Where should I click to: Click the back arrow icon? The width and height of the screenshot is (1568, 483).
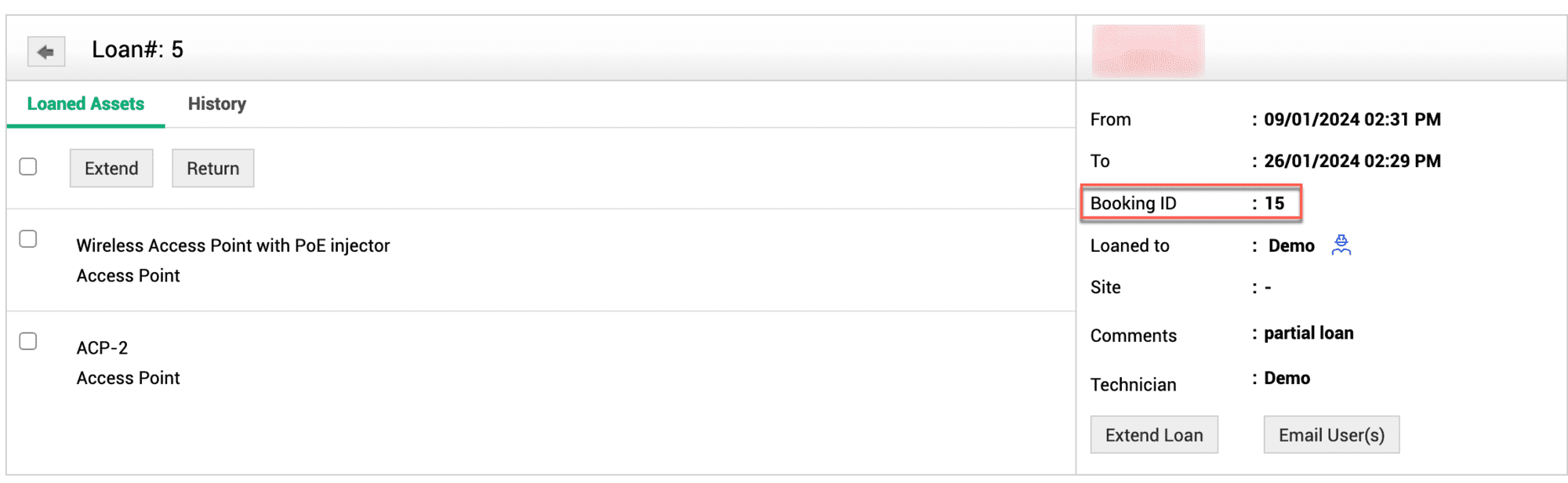(x=45, y=52)
